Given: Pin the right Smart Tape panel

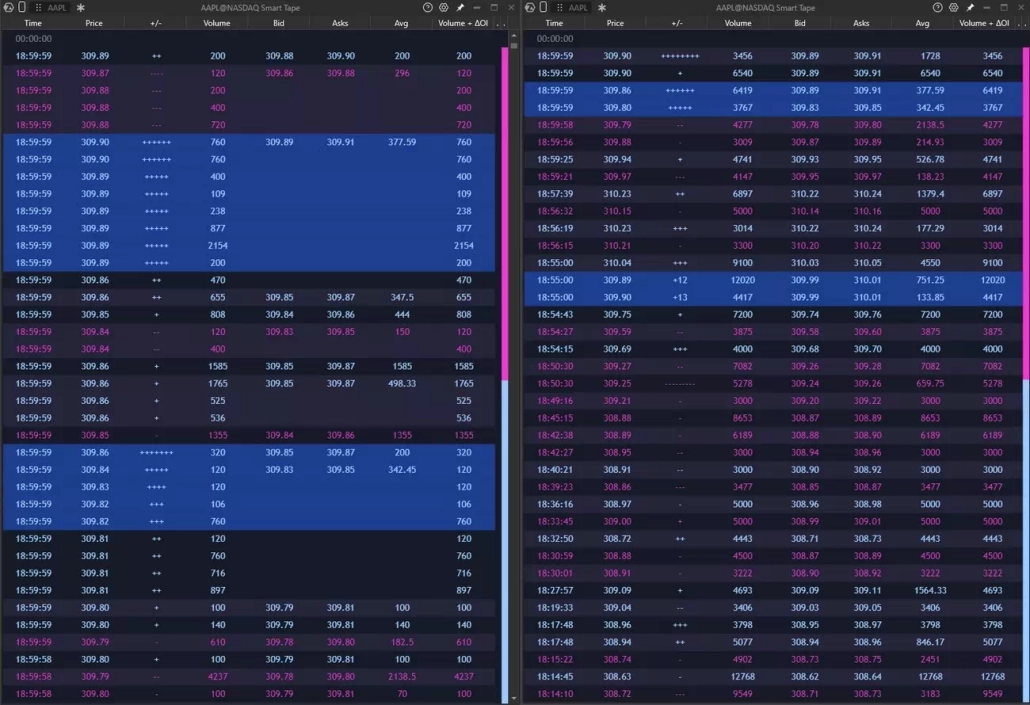Looking at the screenshot, I should pyautogui.click(x=970, y=7).
